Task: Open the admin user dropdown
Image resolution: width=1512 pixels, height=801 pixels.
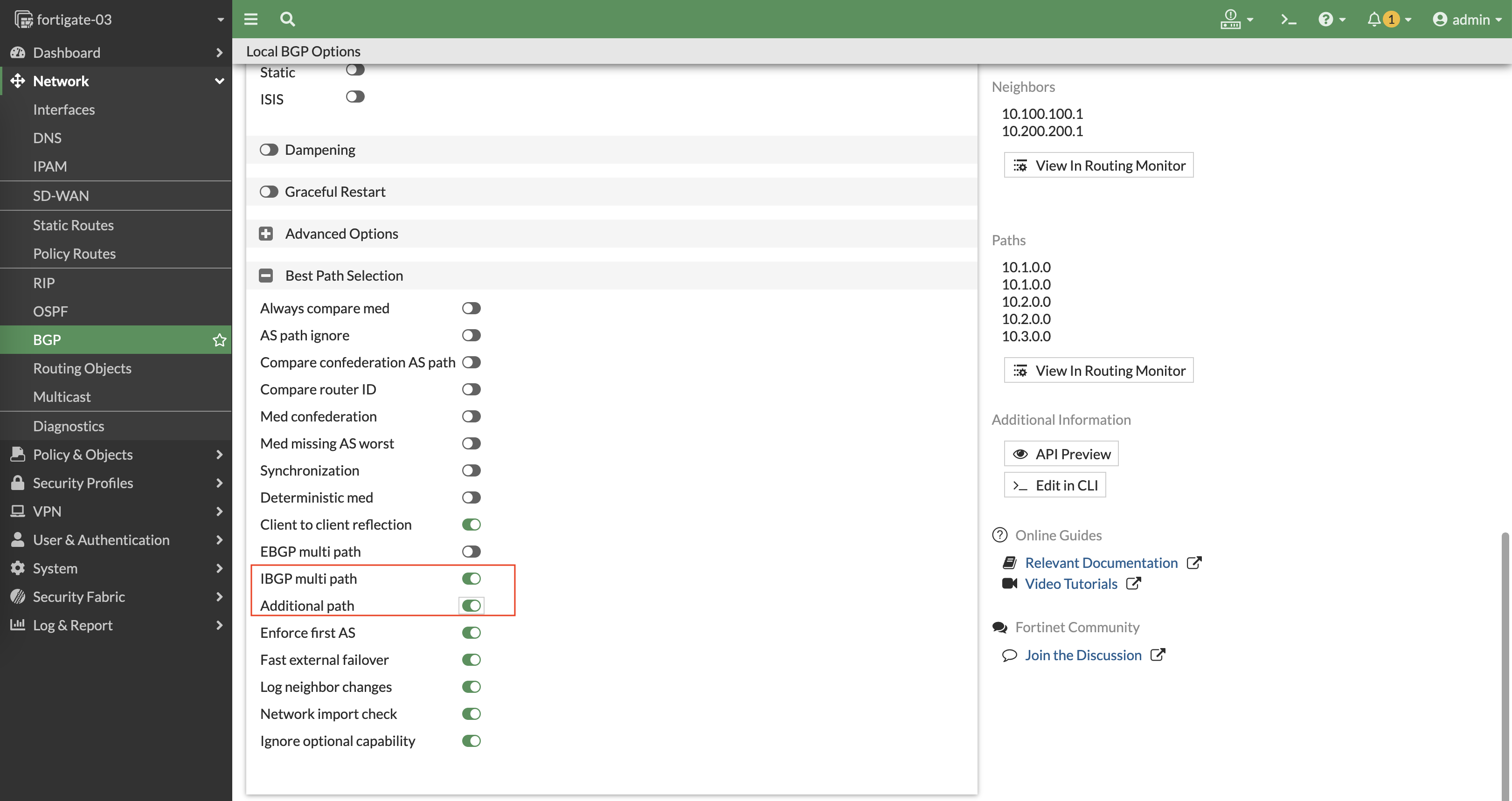Action: (1467, 20)
